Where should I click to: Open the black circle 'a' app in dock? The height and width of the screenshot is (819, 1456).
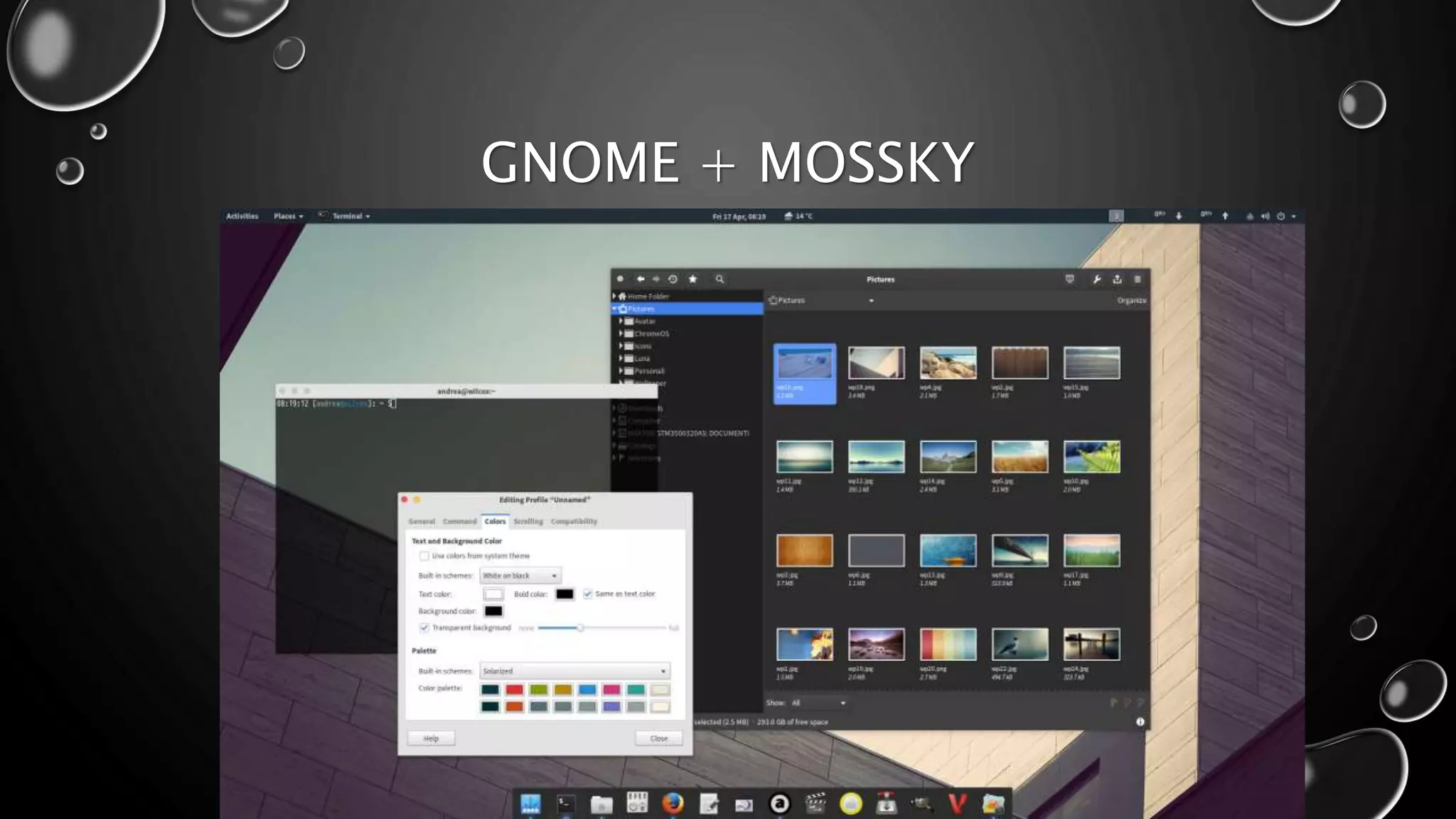(x=780, y=803)
